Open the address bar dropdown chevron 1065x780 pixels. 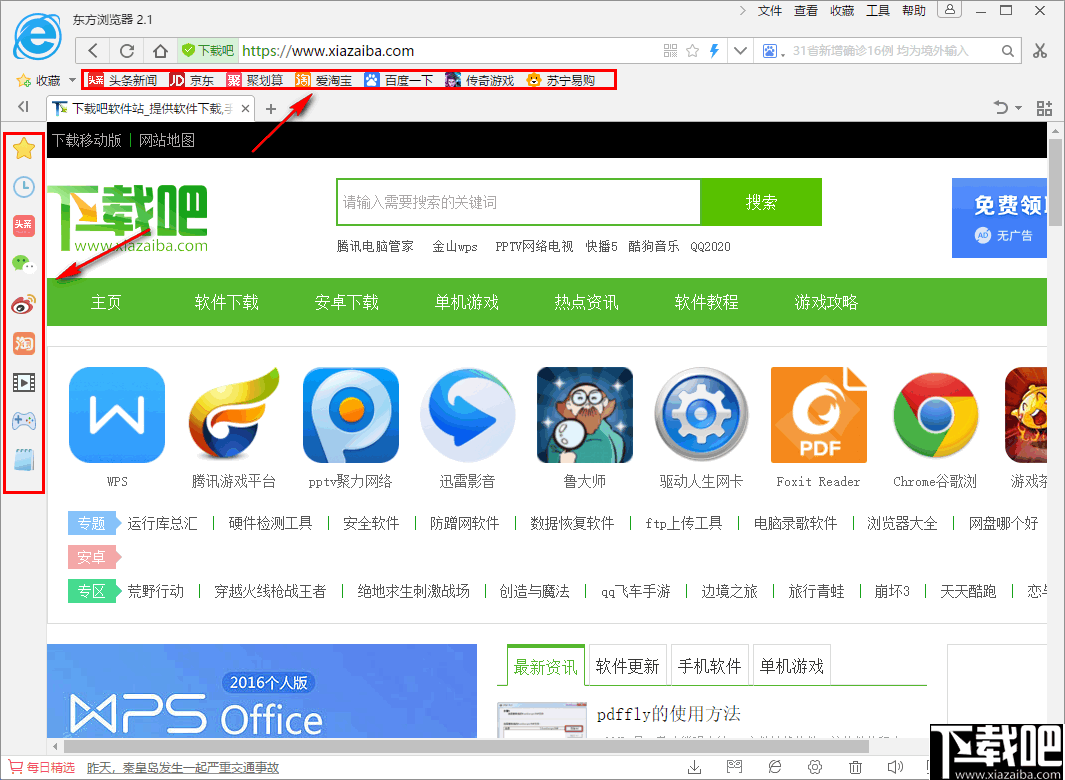tap(740, 50)
